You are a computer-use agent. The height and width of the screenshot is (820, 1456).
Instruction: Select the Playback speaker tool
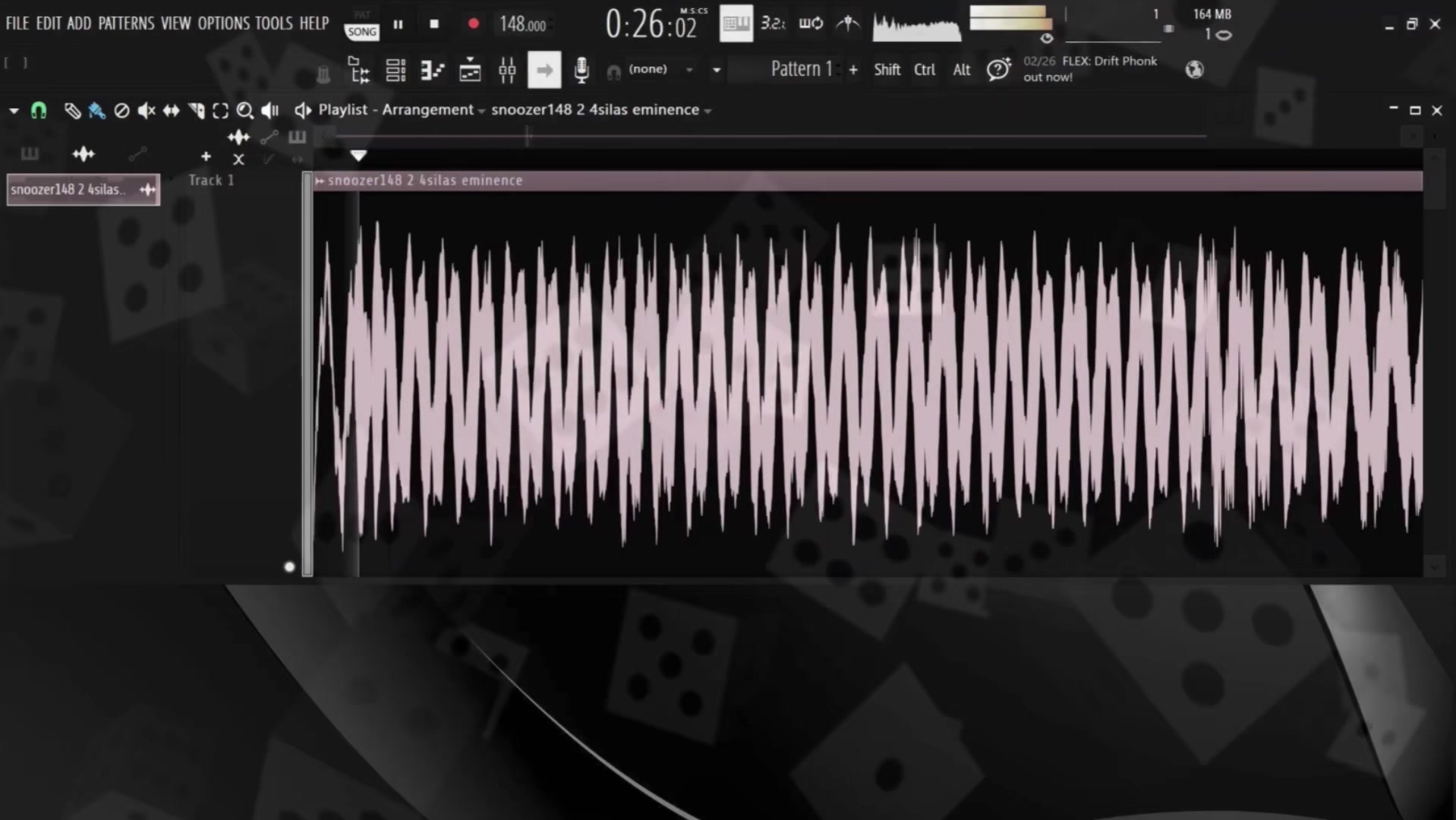pyautogui.click(x=269, y=111)
